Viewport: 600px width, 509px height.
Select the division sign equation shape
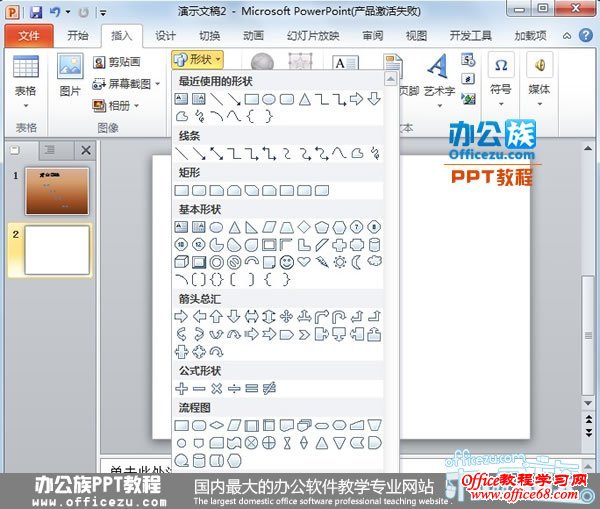click(x=234, y=388)
